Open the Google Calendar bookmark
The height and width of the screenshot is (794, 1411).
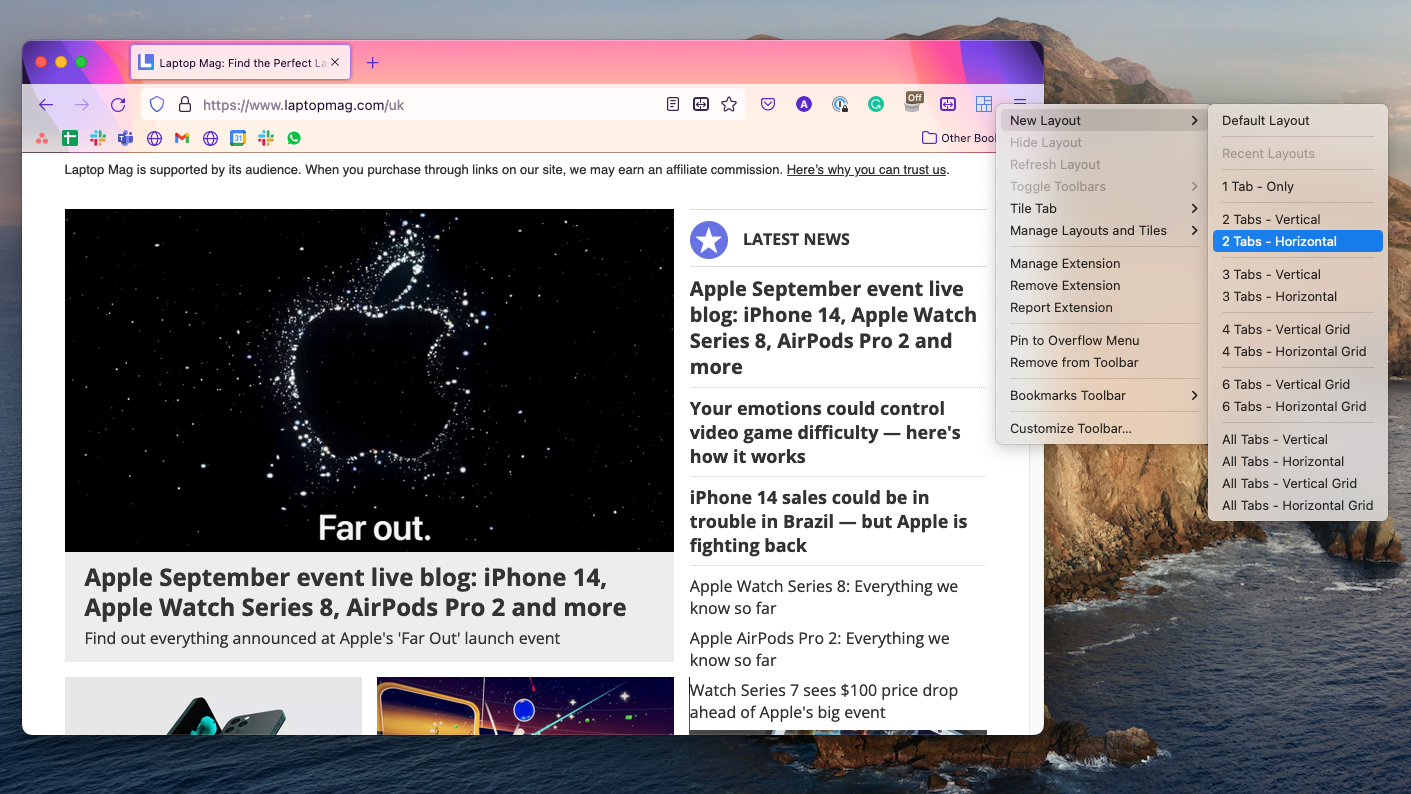[238, 138]
